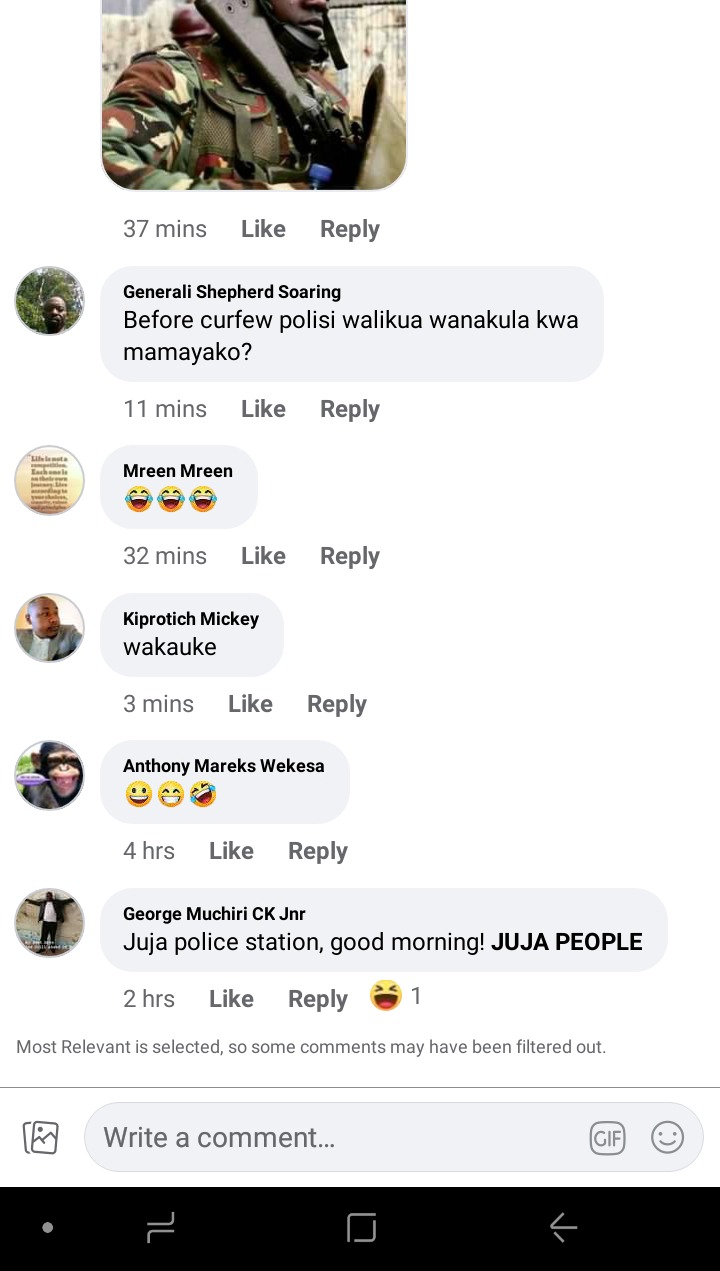Screen dimensions: 720x1271
Task: Tap the Android back arrow
Action: click(x=563, y=1227)
